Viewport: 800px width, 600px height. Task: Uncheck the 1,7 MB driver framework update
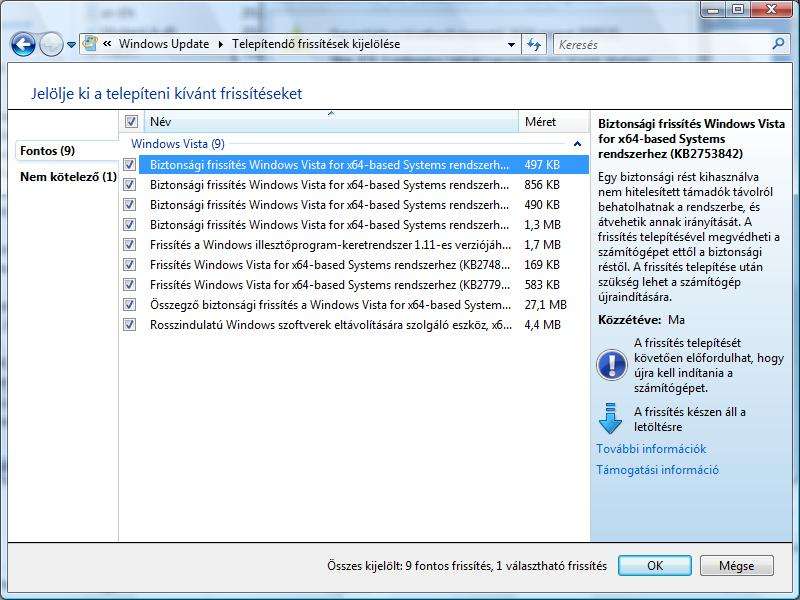coord(130,244)
